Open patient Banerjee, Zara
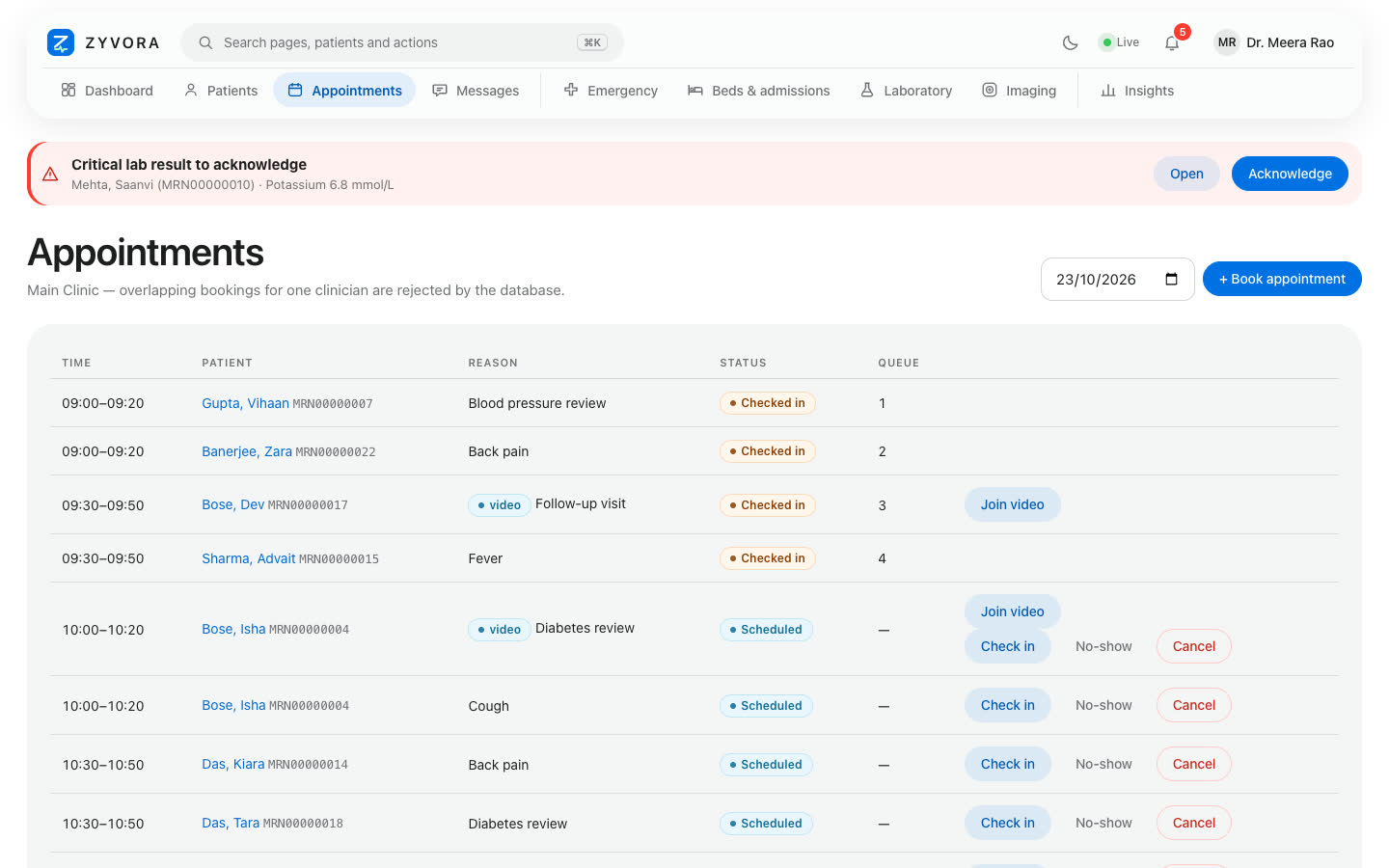Screen dimensions: 1389x868 (247, 451)
